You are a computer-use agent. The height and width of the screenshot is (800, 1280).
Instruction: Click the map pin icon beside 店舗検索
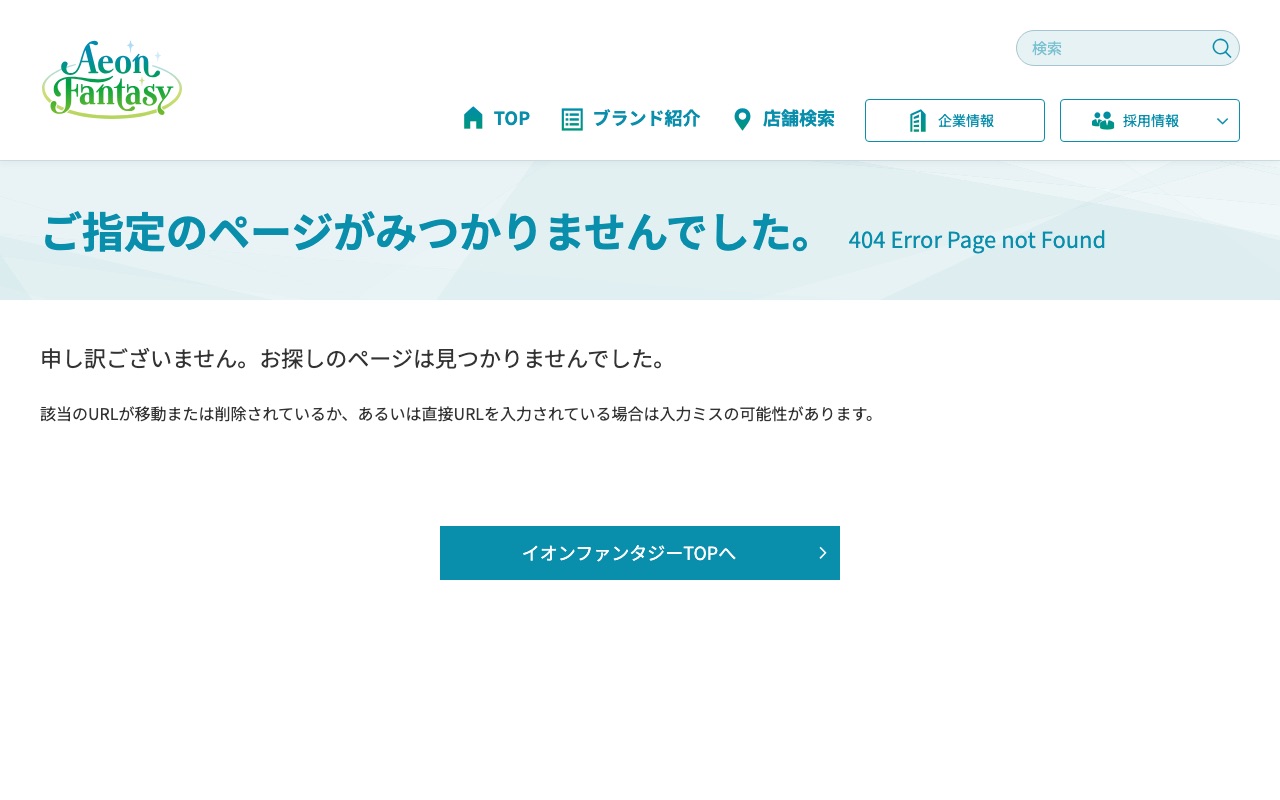pos(742,119)
